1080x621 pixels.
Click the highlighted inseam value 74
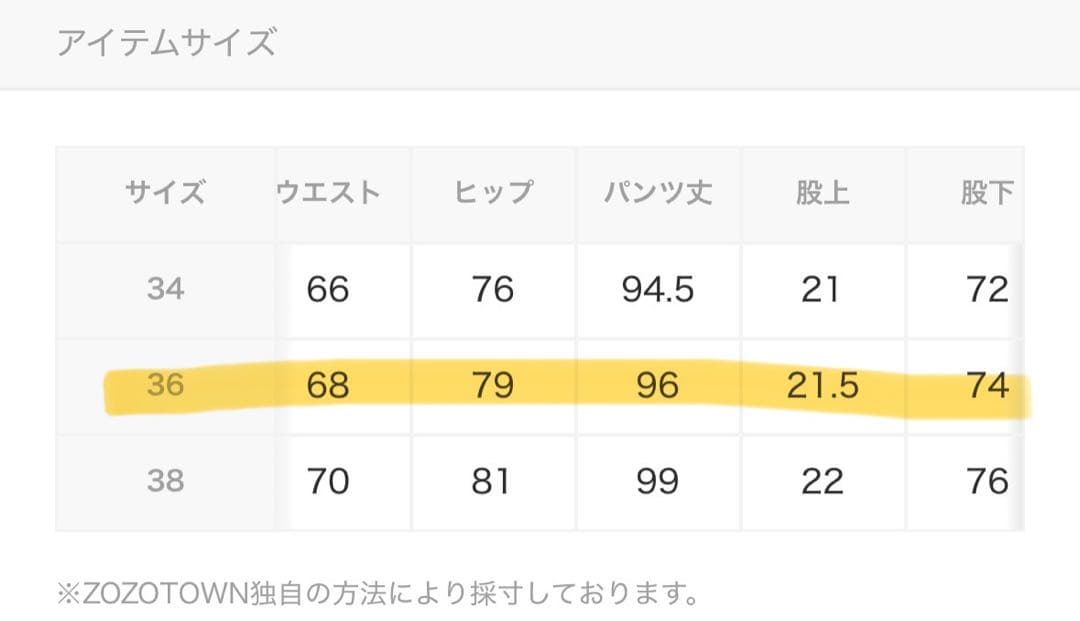(986, 385)
